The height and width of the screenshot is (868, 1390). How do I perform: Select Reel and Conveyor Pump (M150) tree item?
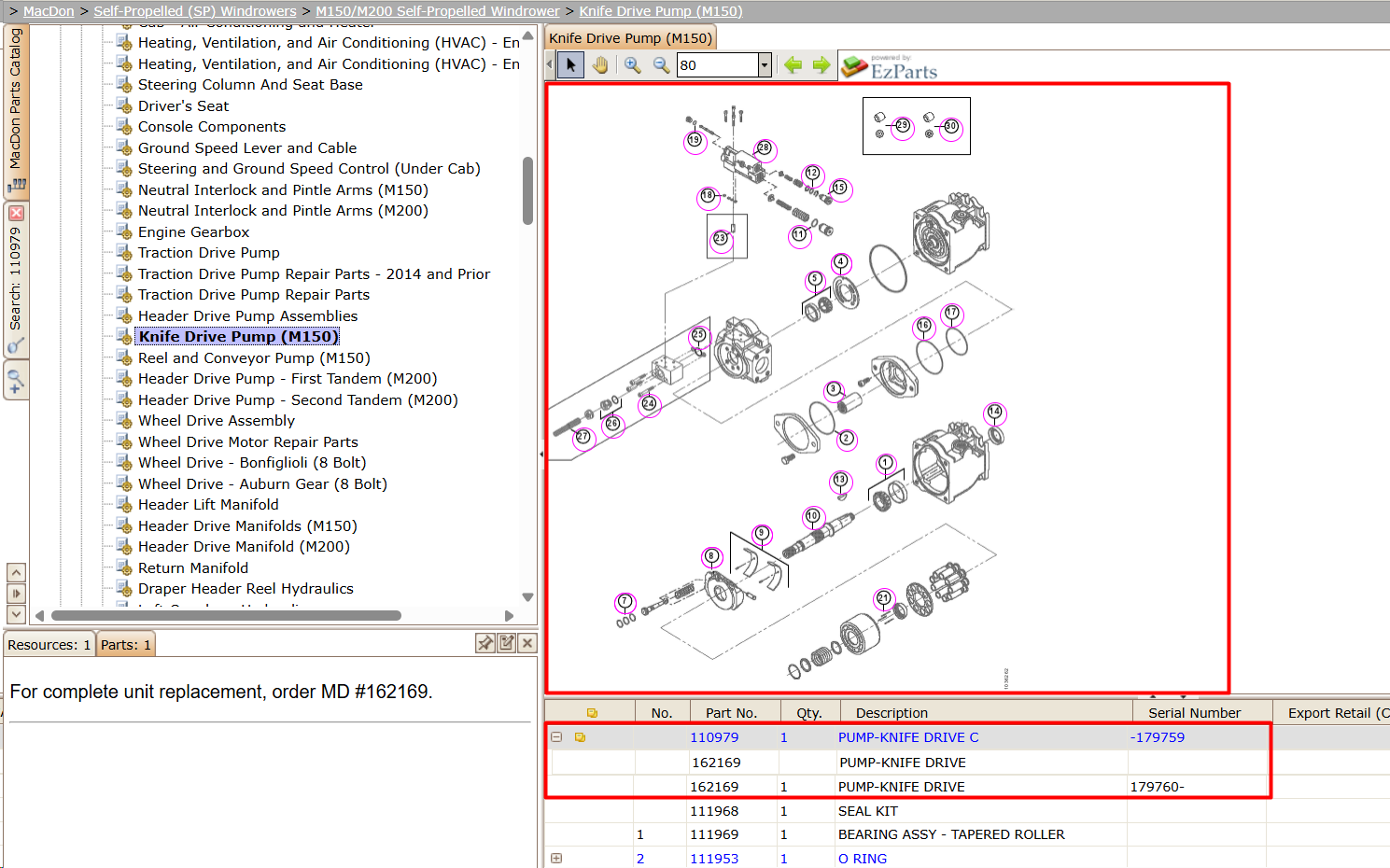tap(254, 357)
